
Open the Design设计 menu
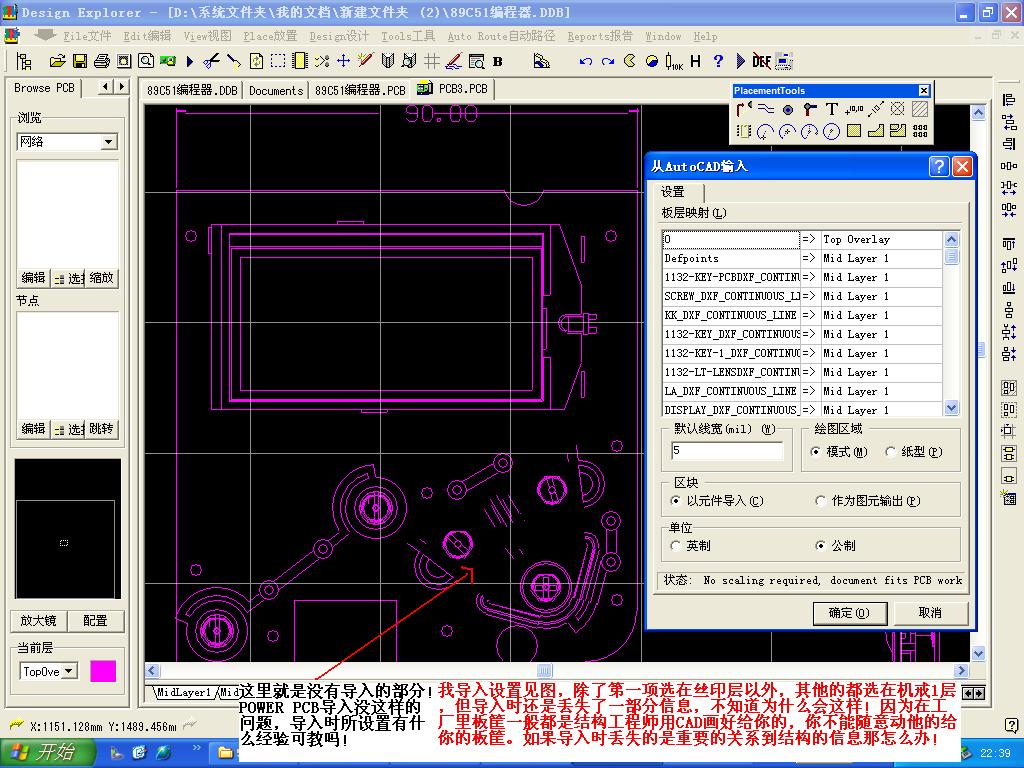pyautogui.click(x=339, y=36)
